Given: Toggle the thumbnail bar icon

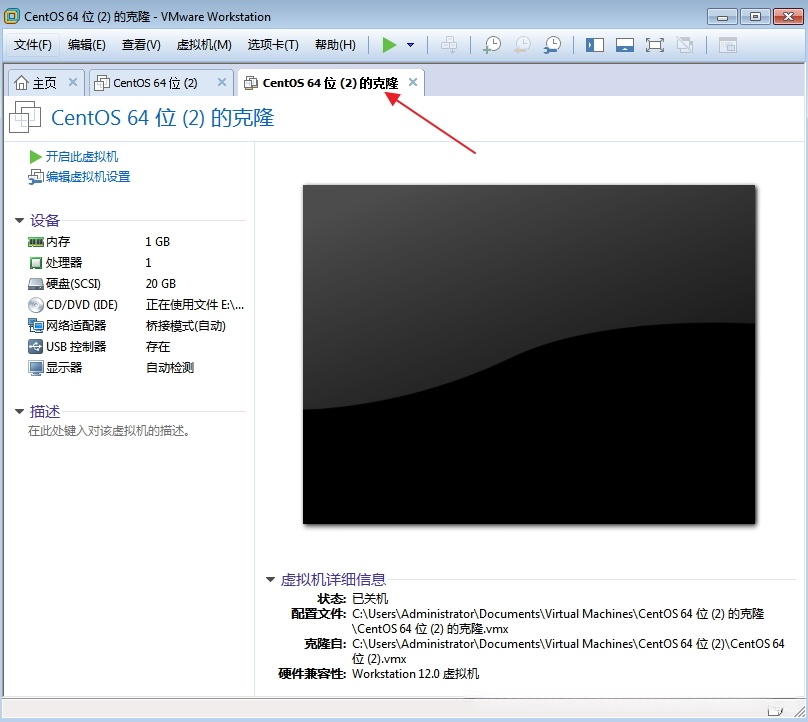Looking at the screenshot, I should click(x=625, y=45).
